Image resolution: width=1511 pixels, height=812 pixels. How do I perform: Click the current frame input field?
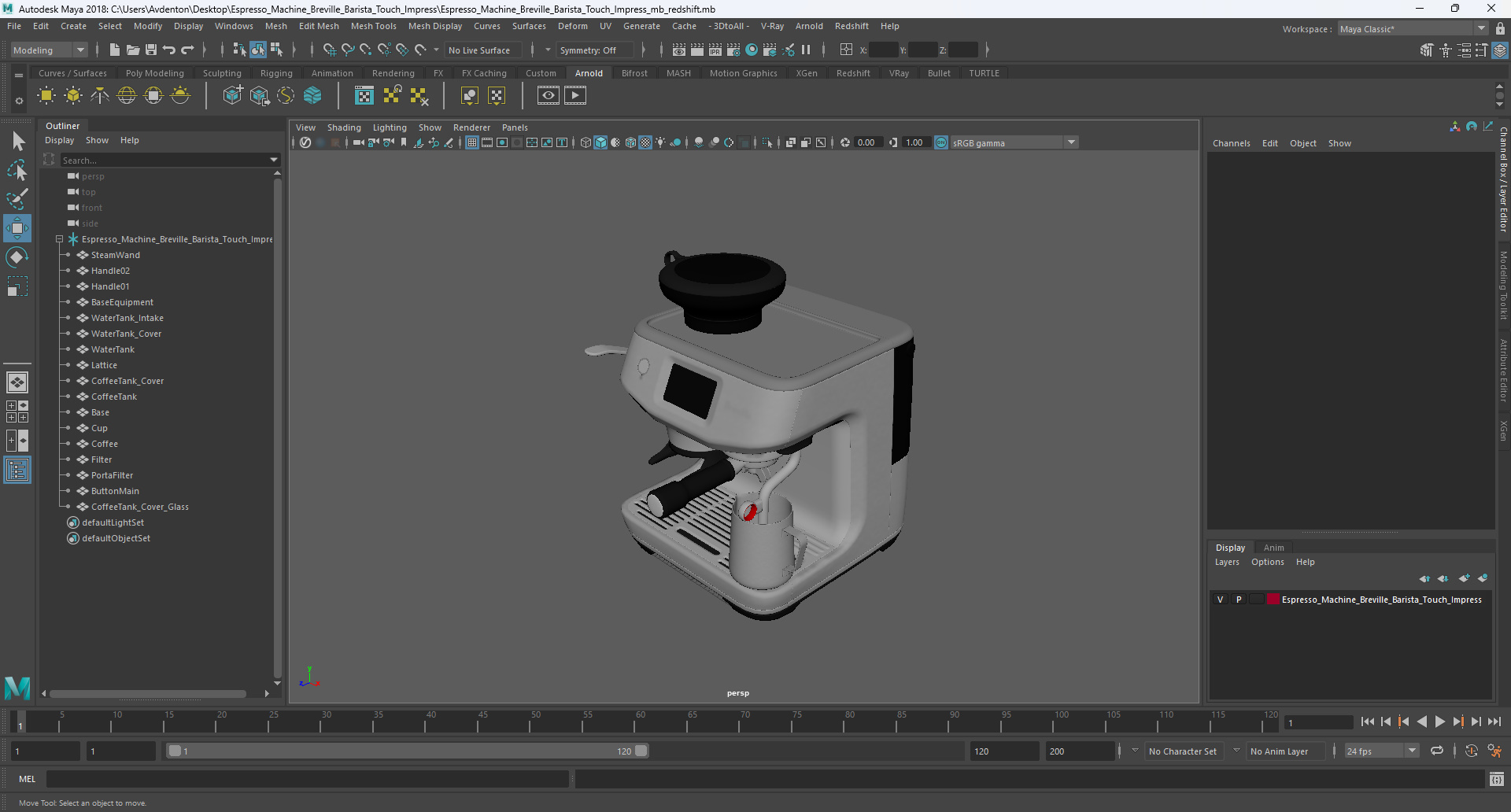tap(1319, 722)
